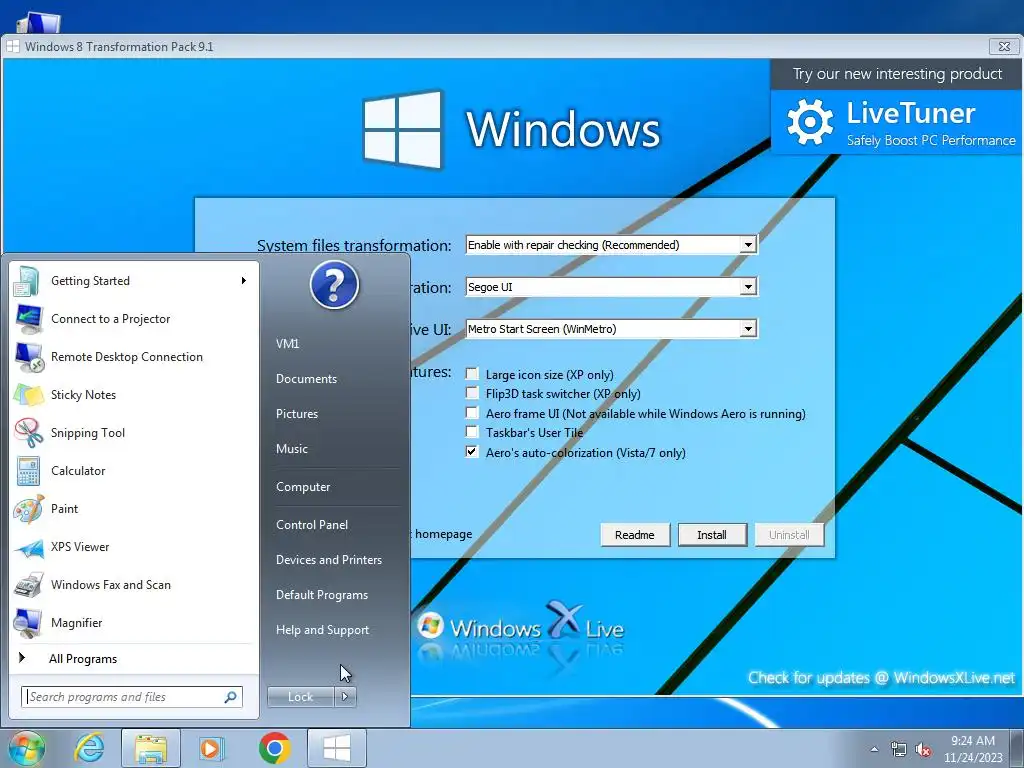This screenshot has height=768, width=1024.
Task: Launch the Magnifier icon
Action: 28,623
